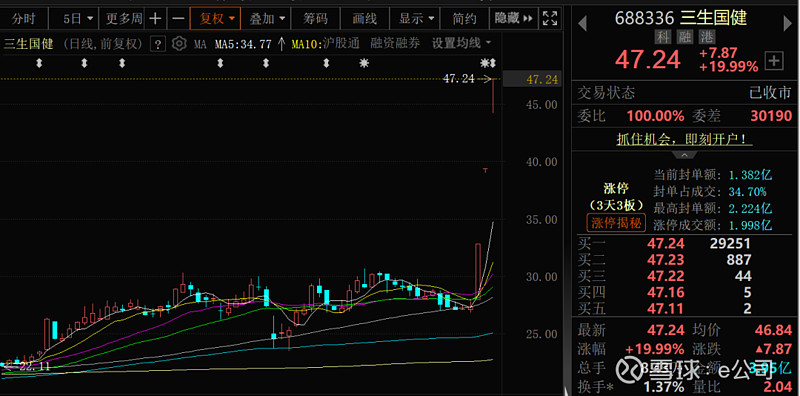Image resolution: width=800 pixels, height=396 pixels.
Task: Open 更多周 more periods menu
Action: click(x=124, y=19)
